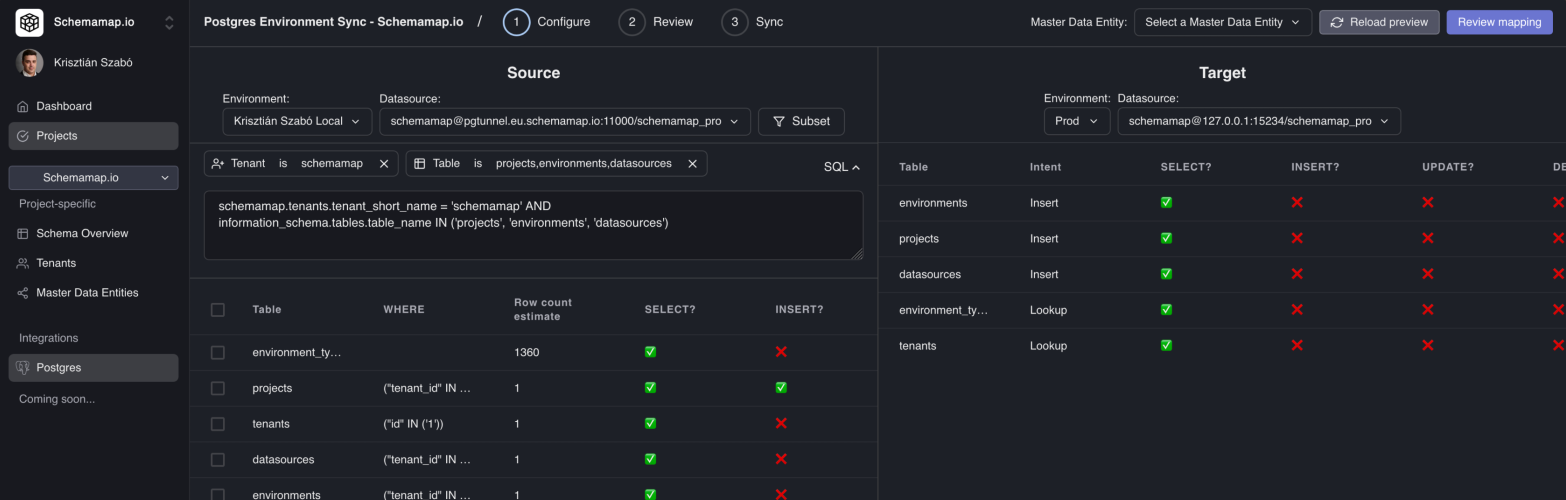The image size is (1566, 500).
Task: Open Master Data Entities page
Action: point(93,293)
